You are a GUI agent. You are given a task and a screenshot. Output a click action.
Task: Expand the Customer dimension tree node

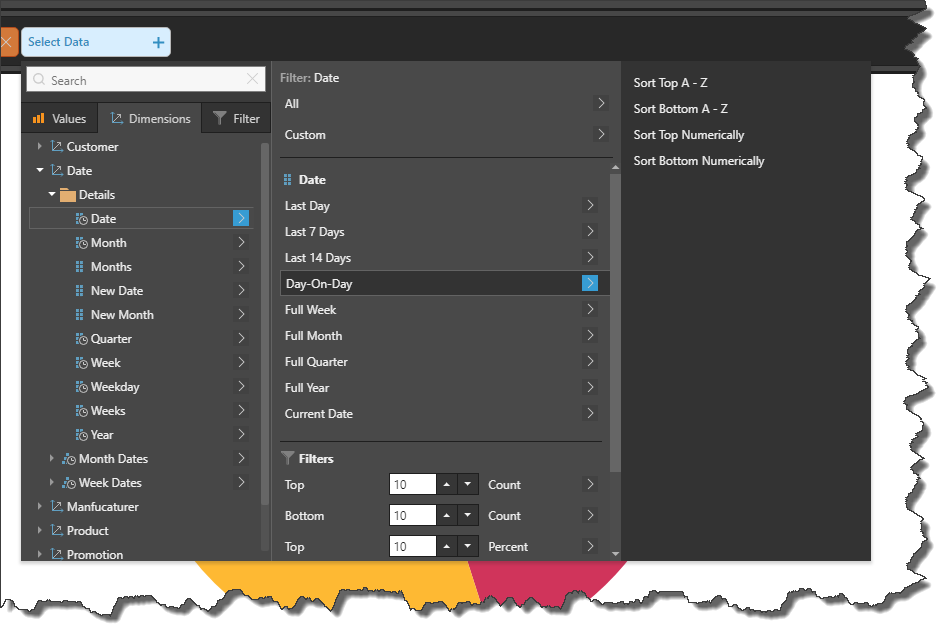(x=40, y=147)
